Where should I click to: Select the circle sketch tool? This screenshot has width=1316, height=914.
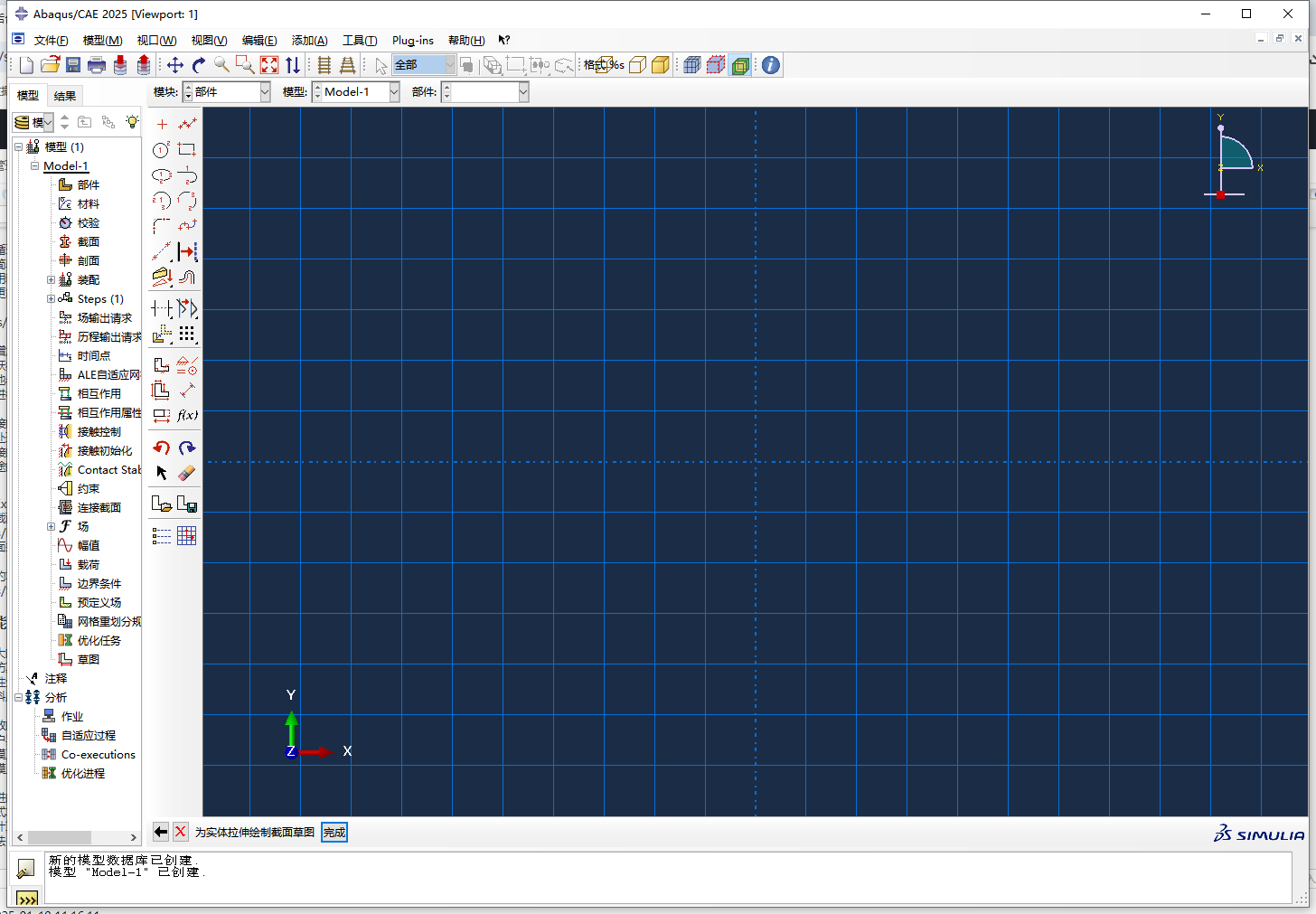(161, 150)
